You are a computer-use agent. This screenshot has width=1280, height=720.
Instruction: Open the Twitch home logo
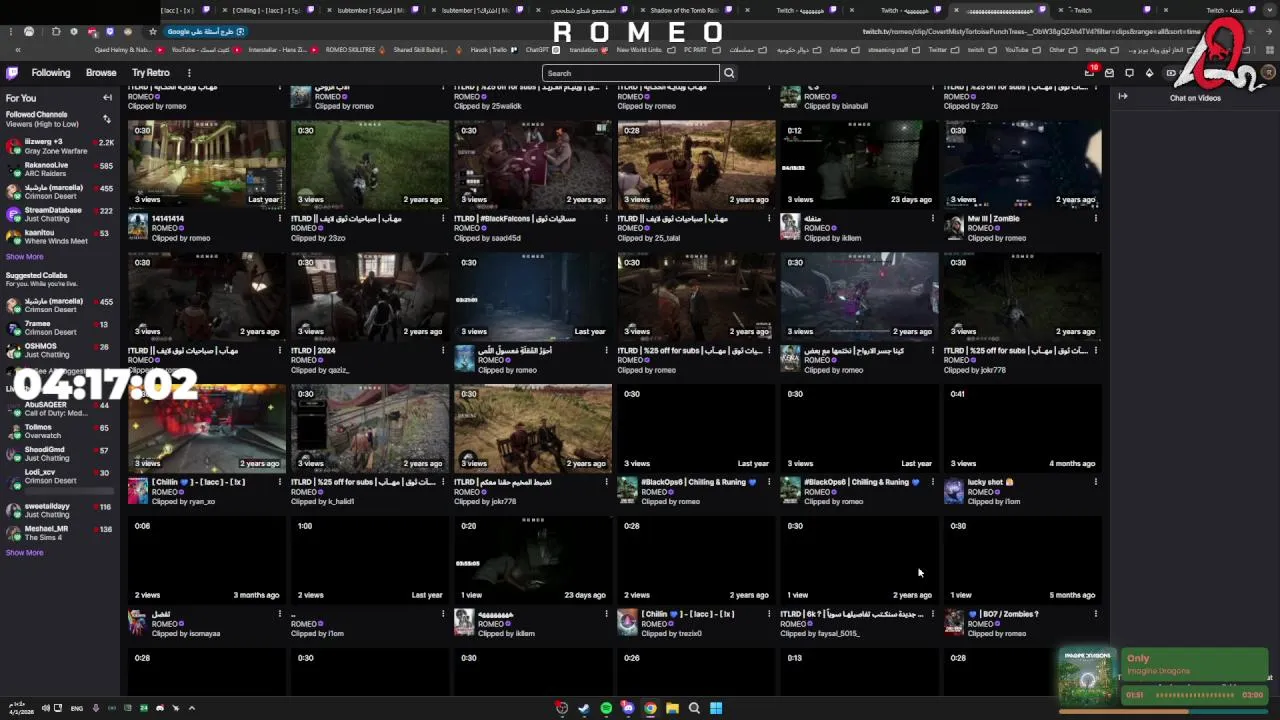pos(12,73)
